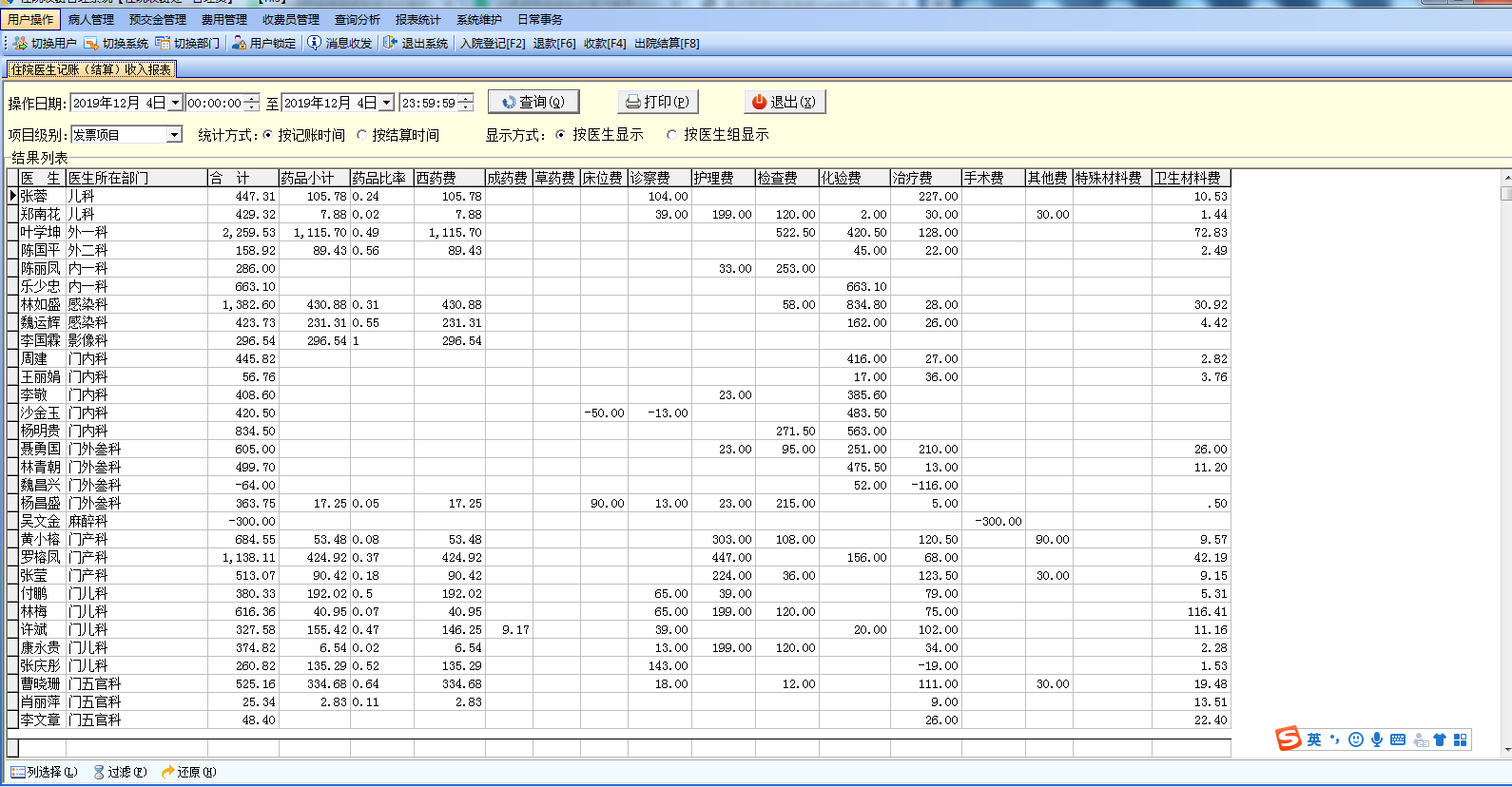The height and width of the screenshot is (787, 1512).
Task: Click 列选择(L) column selection icon
Action: (x=18, y=772)
